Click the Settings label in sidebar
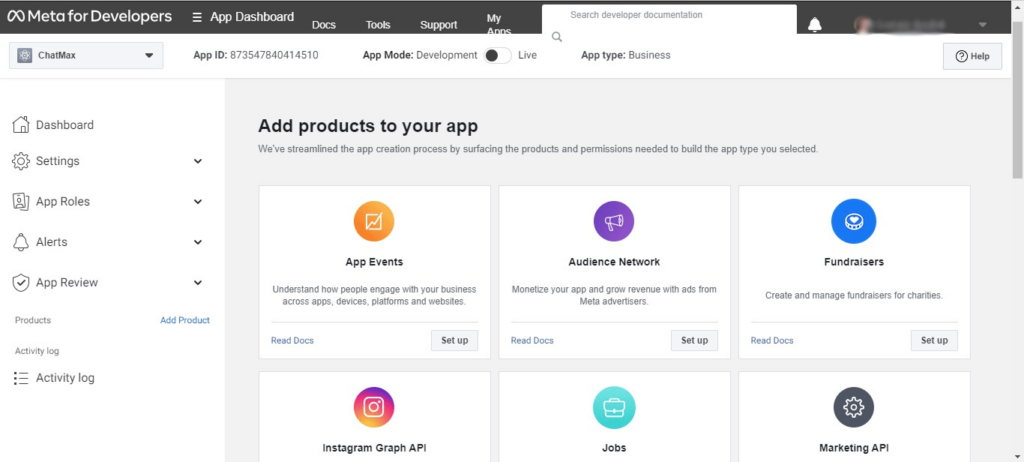Image resolution: width=1024 pixels, height=462 pixels. pyautogui.click(x=57, y=161)
